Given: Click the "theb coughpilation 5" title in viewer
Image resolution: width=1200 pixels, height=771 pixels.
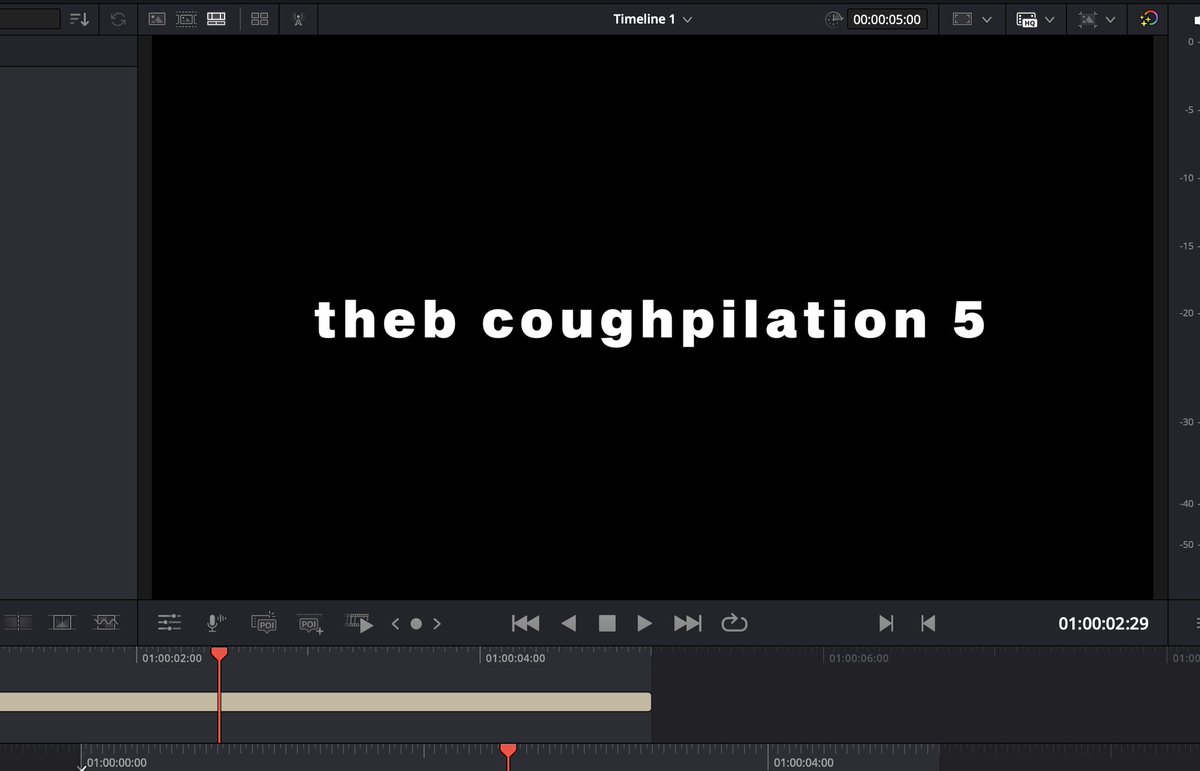Looking at the screenshot, I should [x=651, y=320].
